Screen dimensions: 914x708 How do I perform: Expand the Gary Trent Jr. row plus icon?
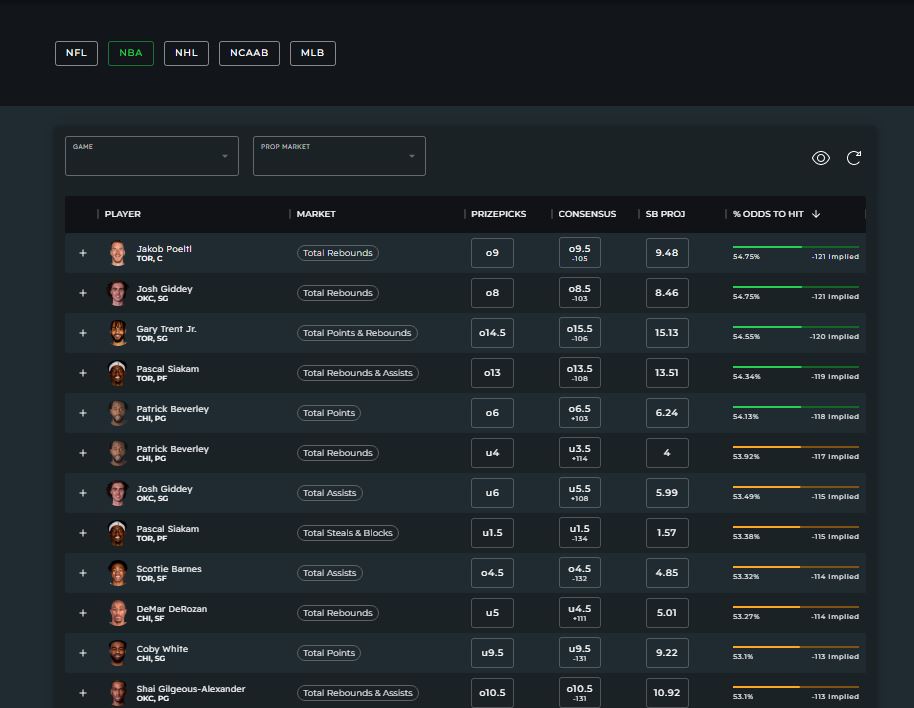pos(83,333)
